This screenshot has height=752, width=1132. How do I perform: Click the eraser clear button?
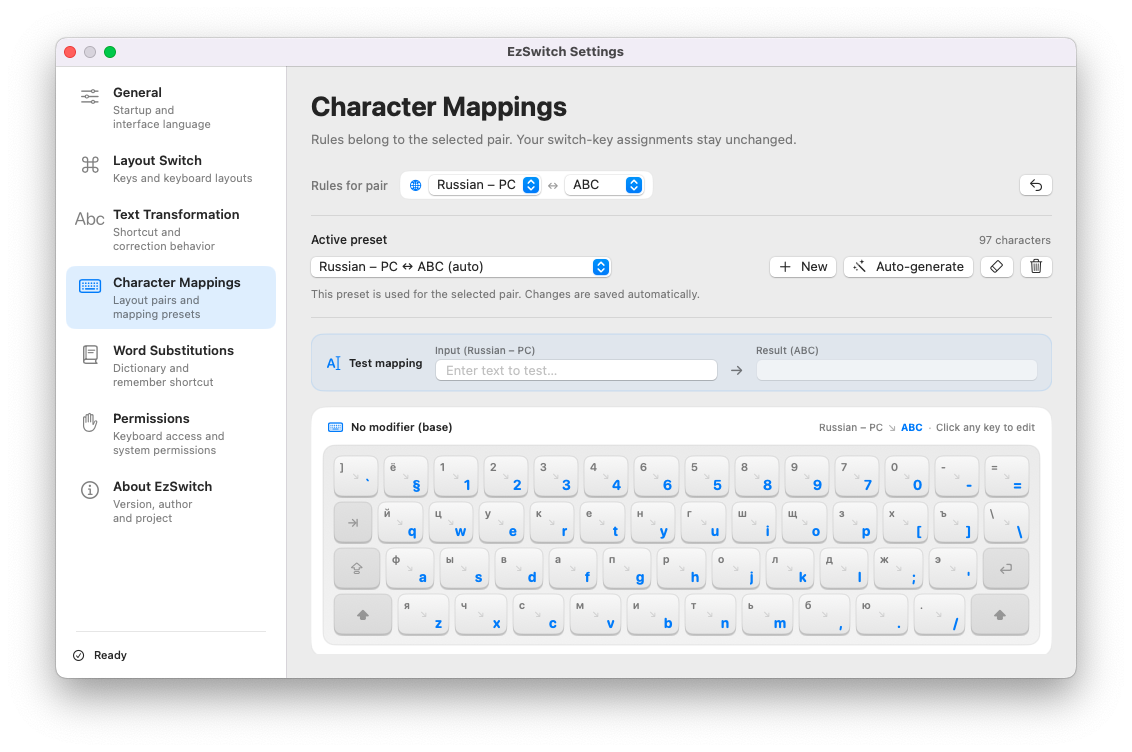pos(996,266)
